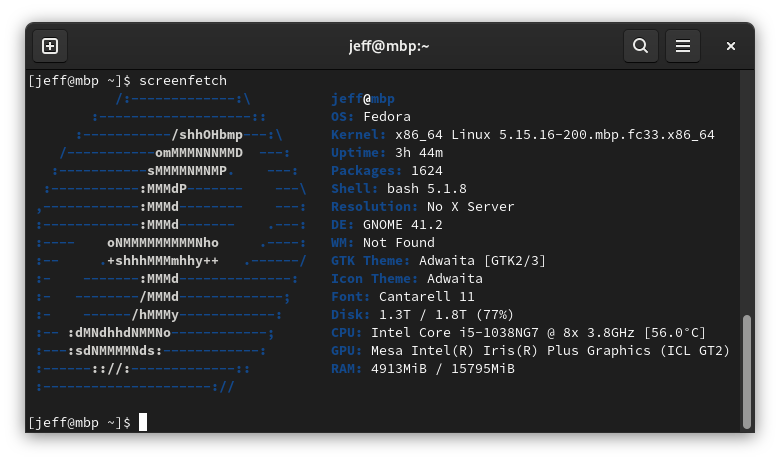This screenshot has width=780, height=461.
Task: Click the resolution value No X Server
Action: pos(471,207)
